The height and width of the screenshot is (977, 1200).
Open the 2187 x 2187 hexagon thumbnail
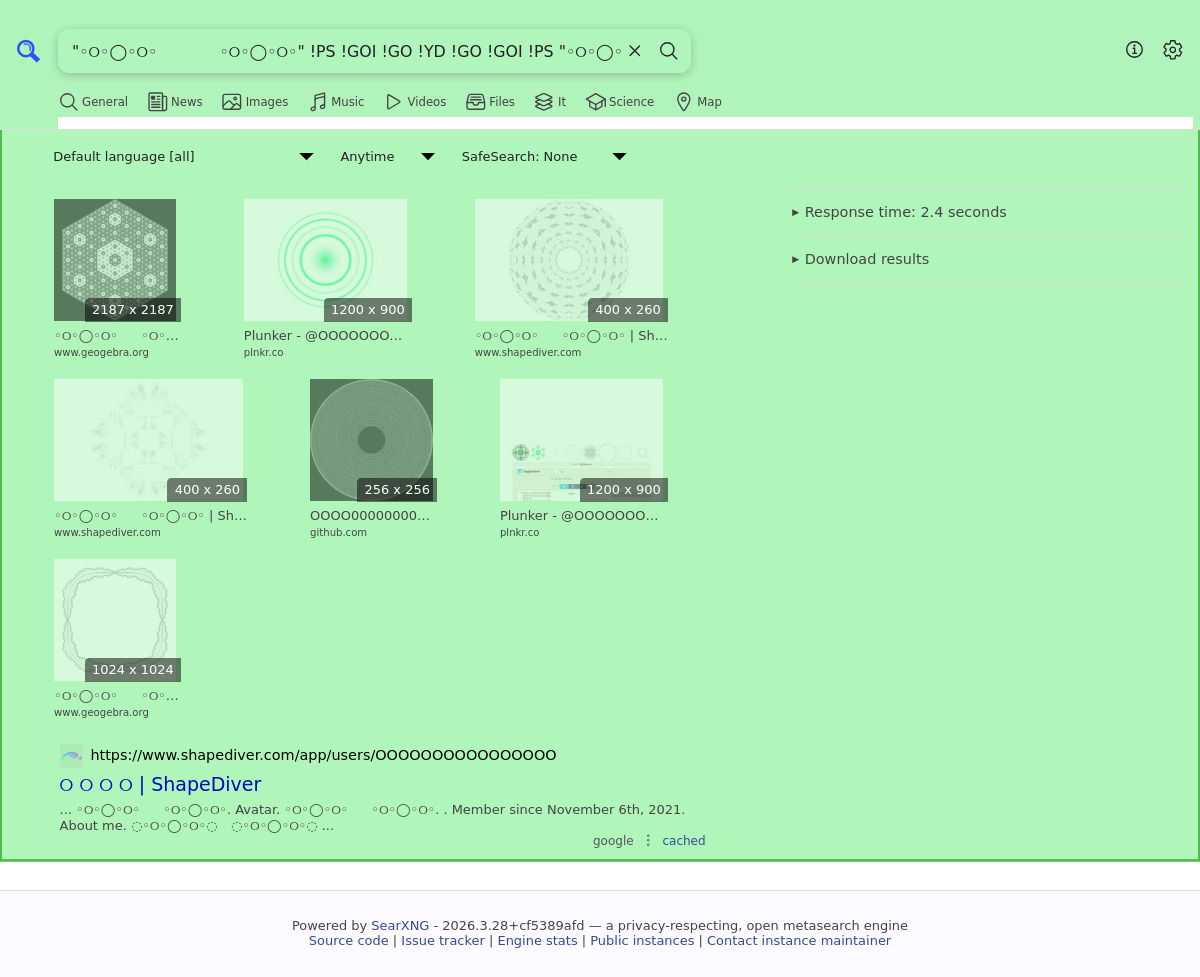coord(115,260)
